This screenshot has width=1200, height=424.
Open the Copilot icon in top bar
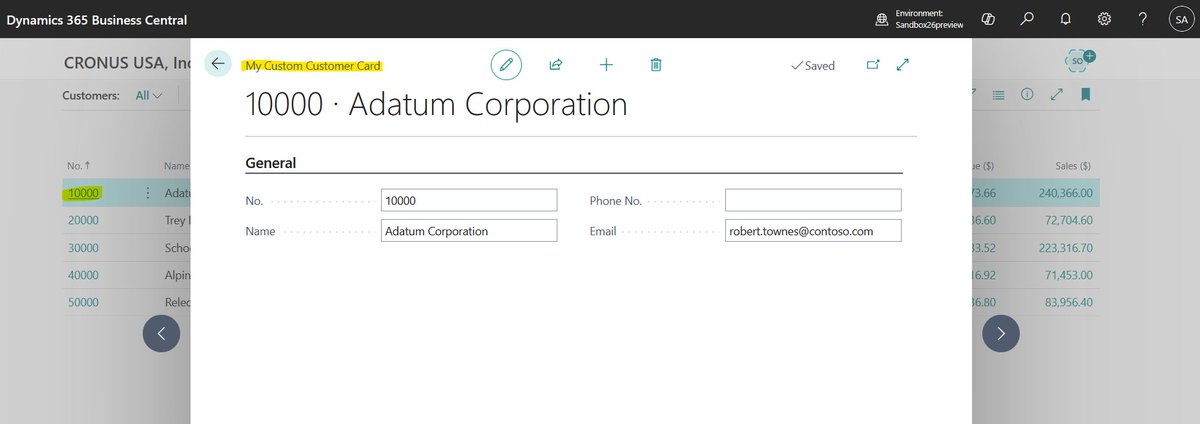pyautogui.click(x=988, y=19)
